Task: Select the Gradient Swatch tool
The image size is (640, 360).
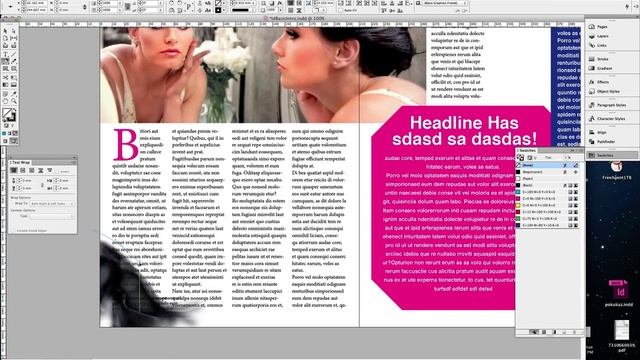Action: pyautogui.click(x=5, y=84)
